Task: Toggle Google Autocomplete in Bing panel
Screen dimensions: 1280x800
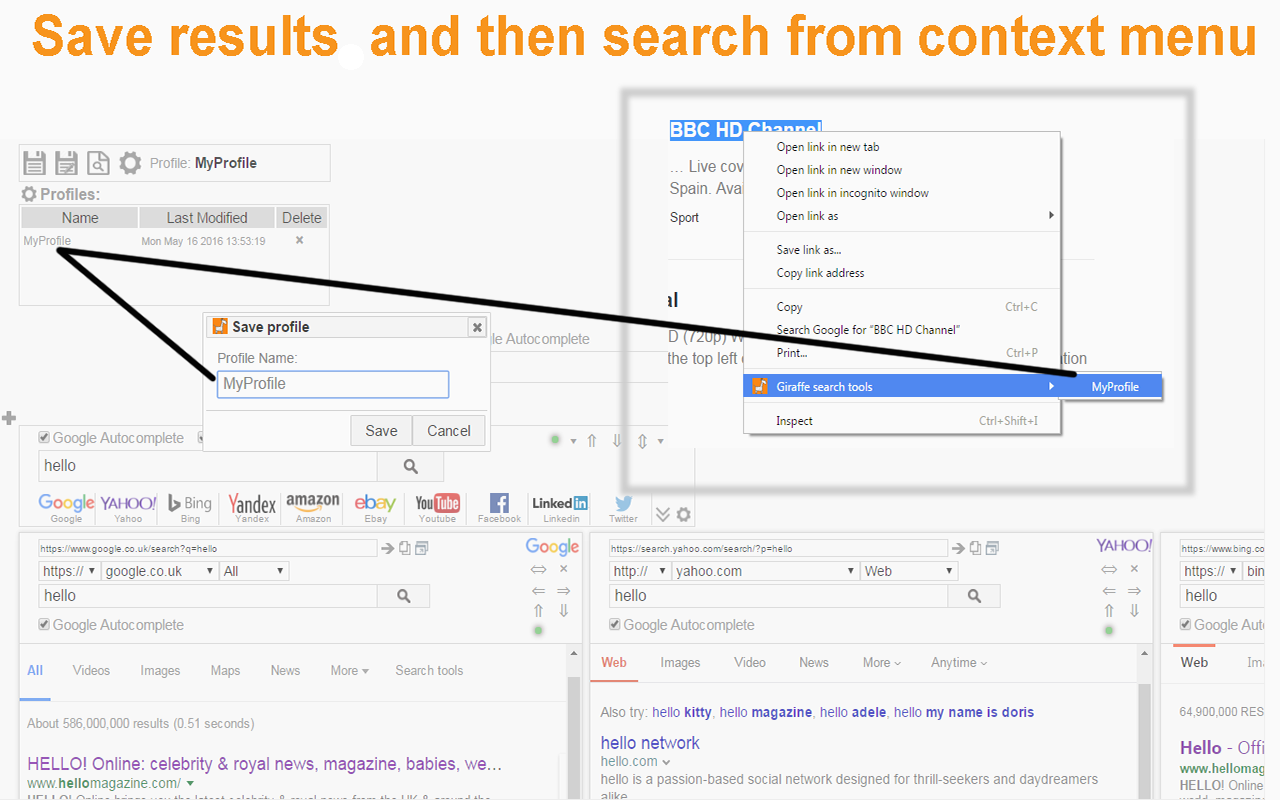Action: click(x=1186, y=625)
